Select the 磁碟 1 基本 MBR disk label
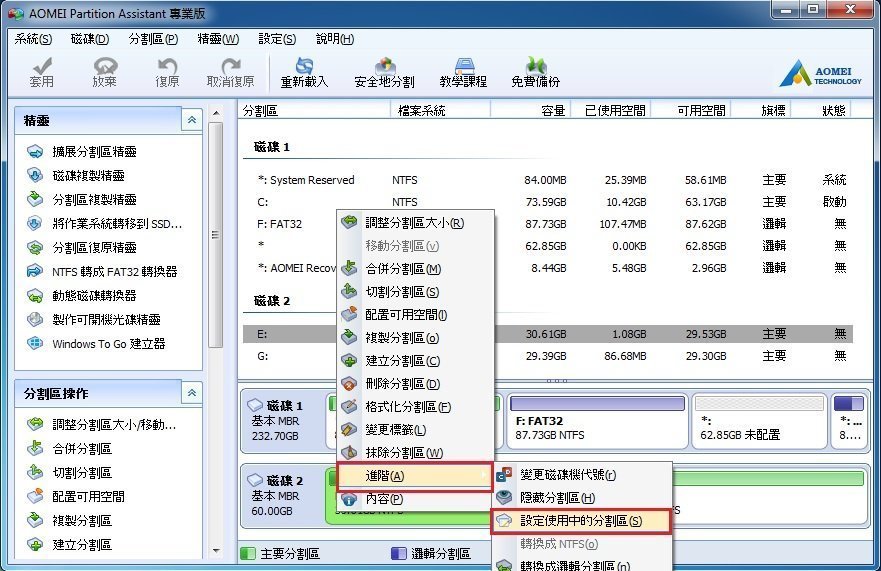Screen dimensions: 881x571 283,420
